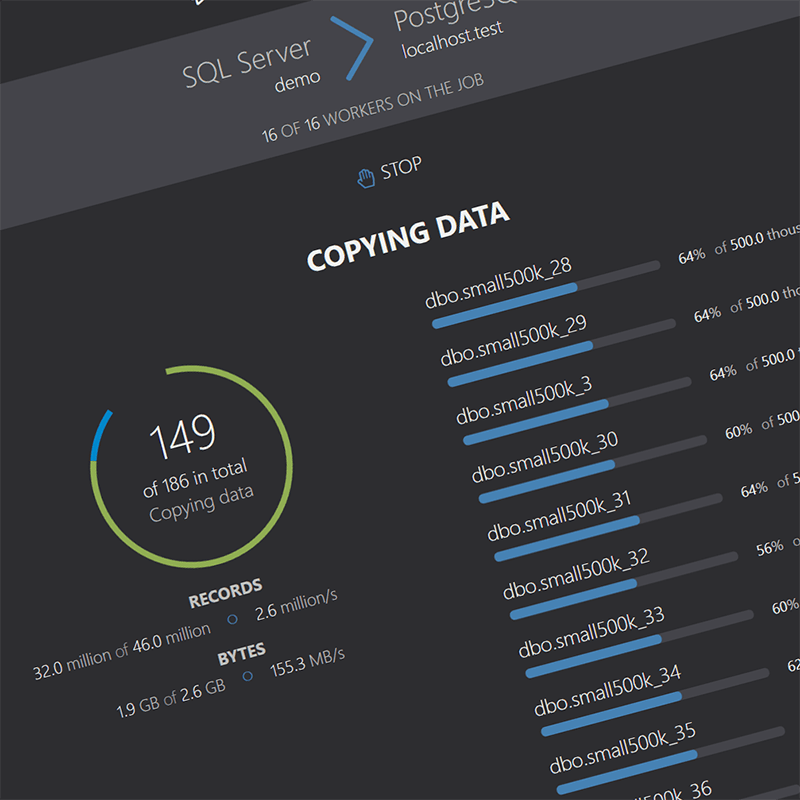This screenshot has height=800, width=800.
Task: Select the dbo.small500k_34 table entry
Action: 607,688
